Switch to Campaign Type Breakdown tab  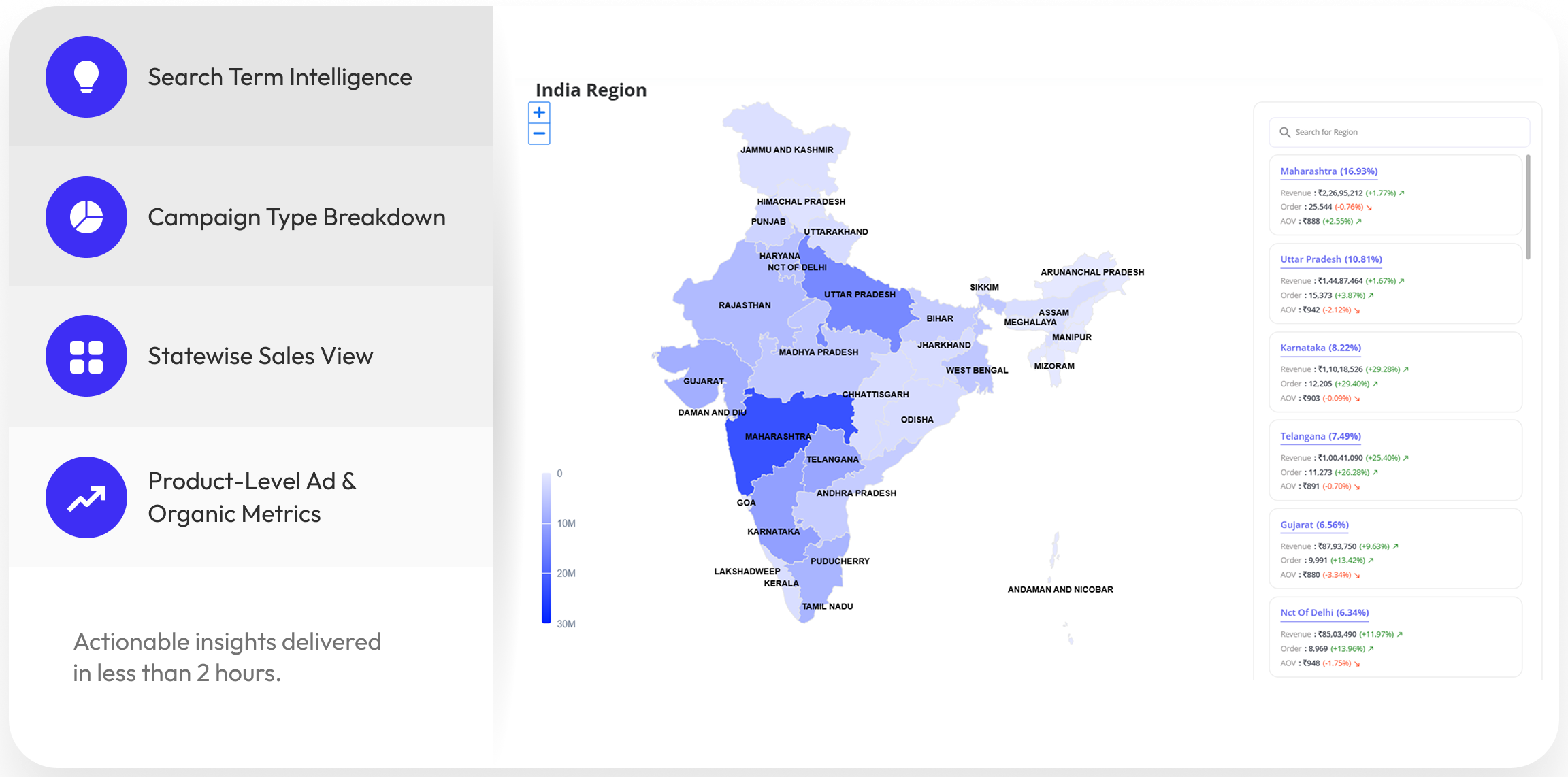297,217
